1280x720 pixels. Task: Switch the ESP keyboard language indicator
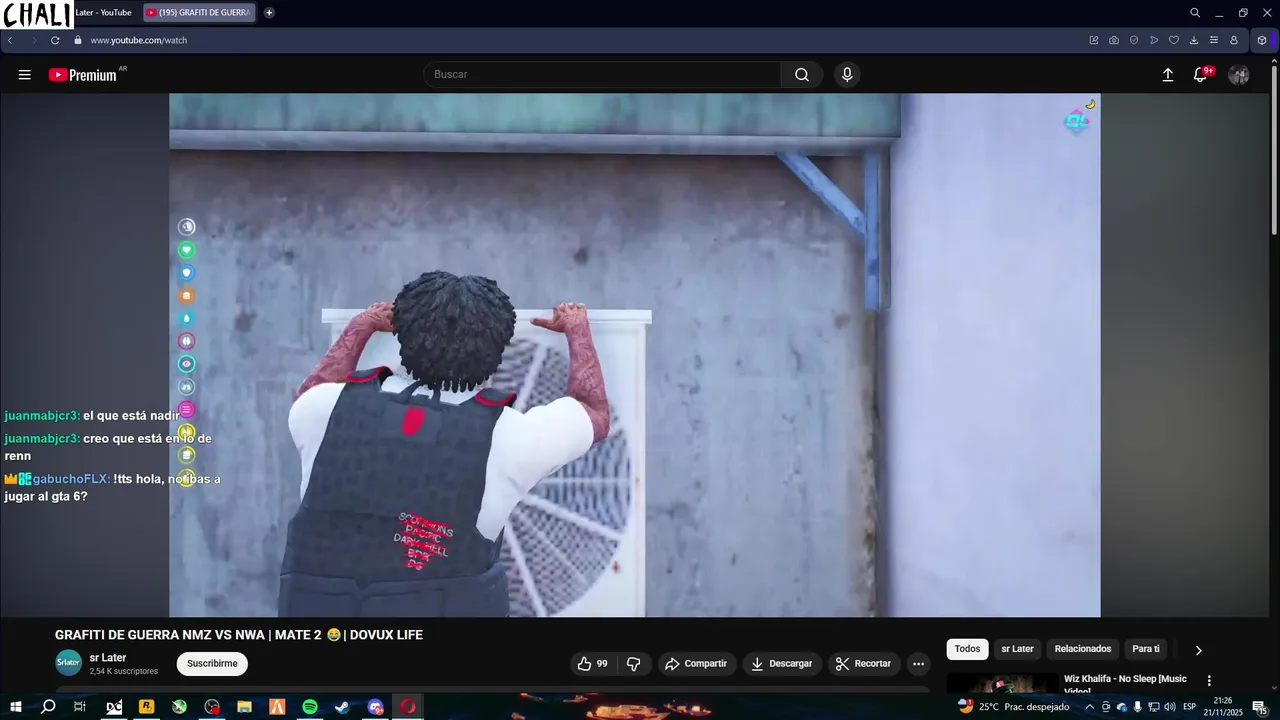(1190, 707)
